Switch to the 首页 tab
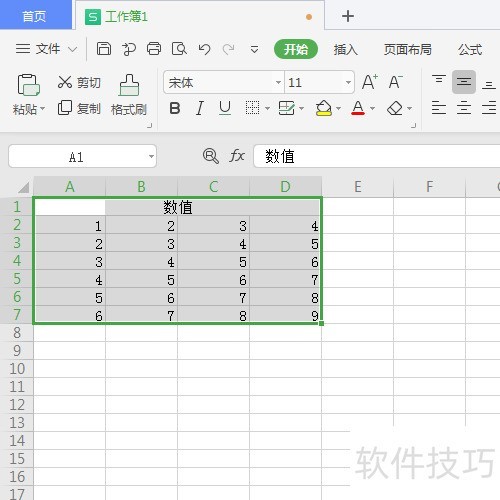Image resolution: width=500 pixels, height=500 pixels. (35, 15)
